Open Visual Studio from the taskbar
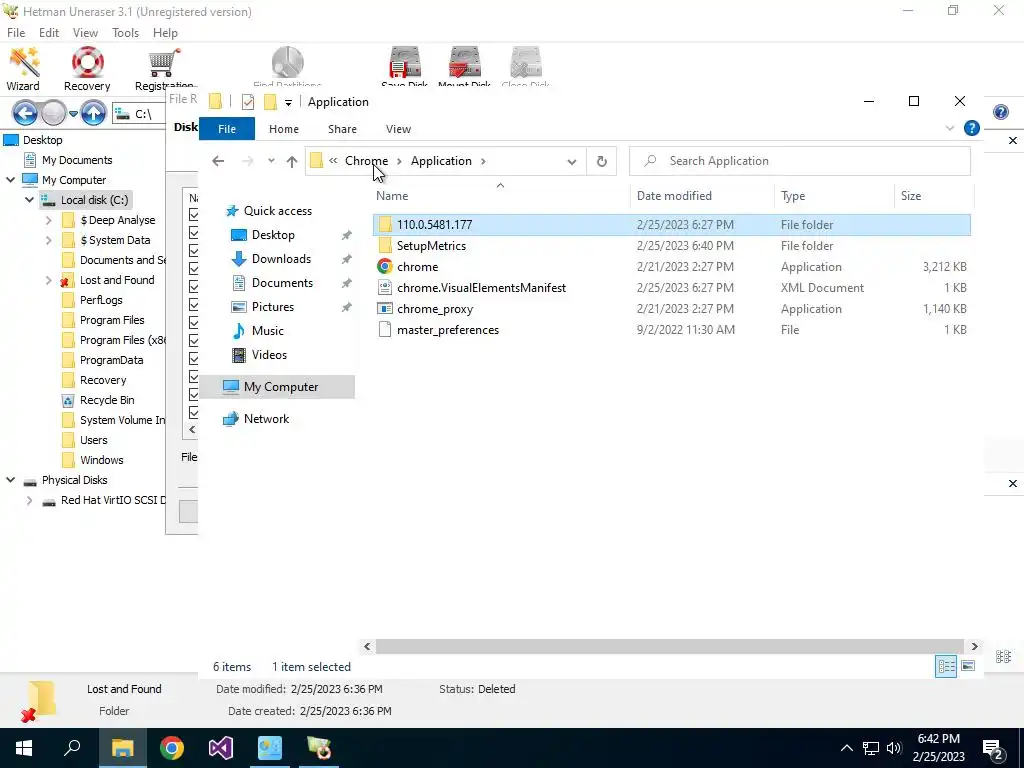 click(221, 748)
